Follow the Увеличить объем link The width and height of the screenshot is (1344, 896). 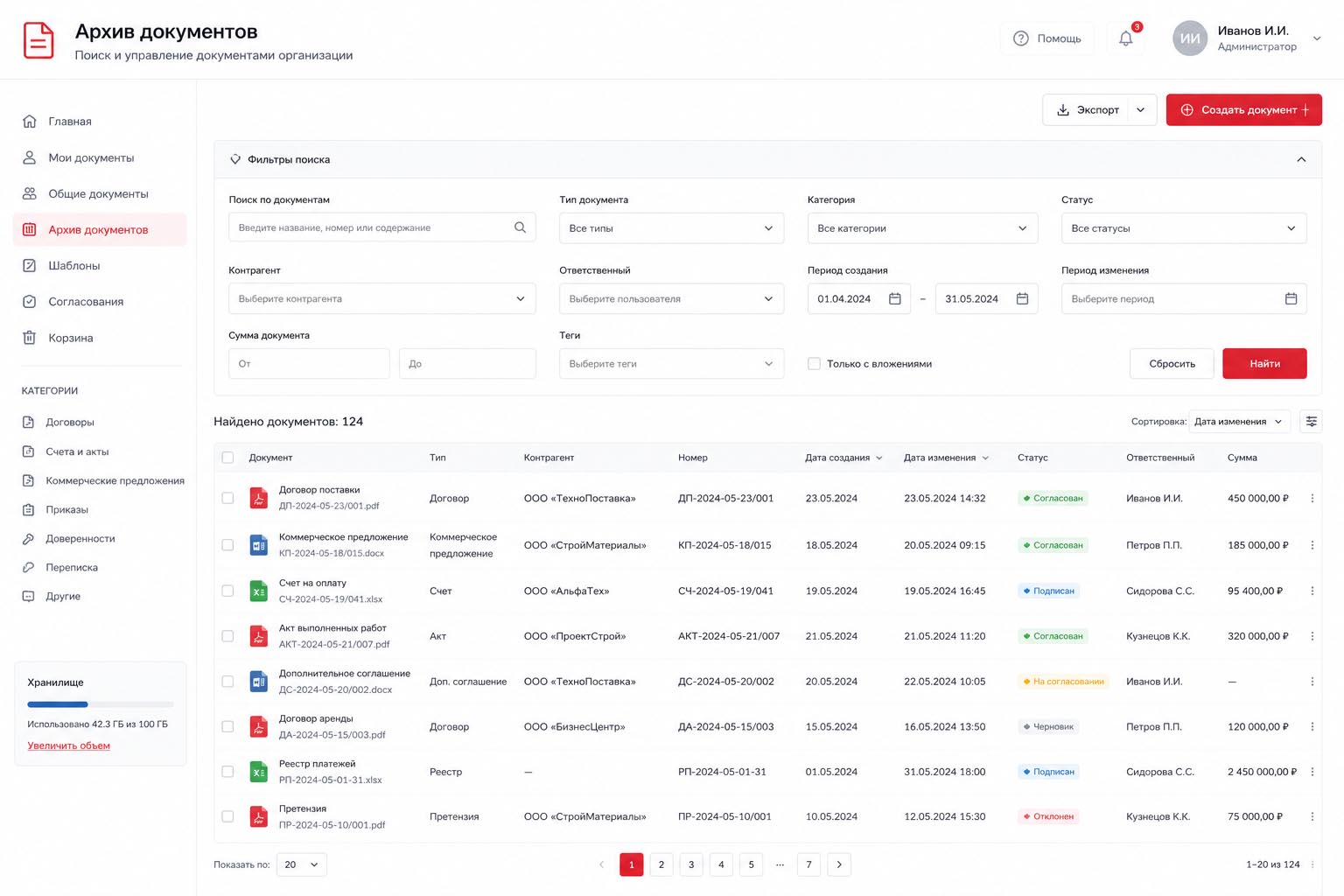point(69,746)
